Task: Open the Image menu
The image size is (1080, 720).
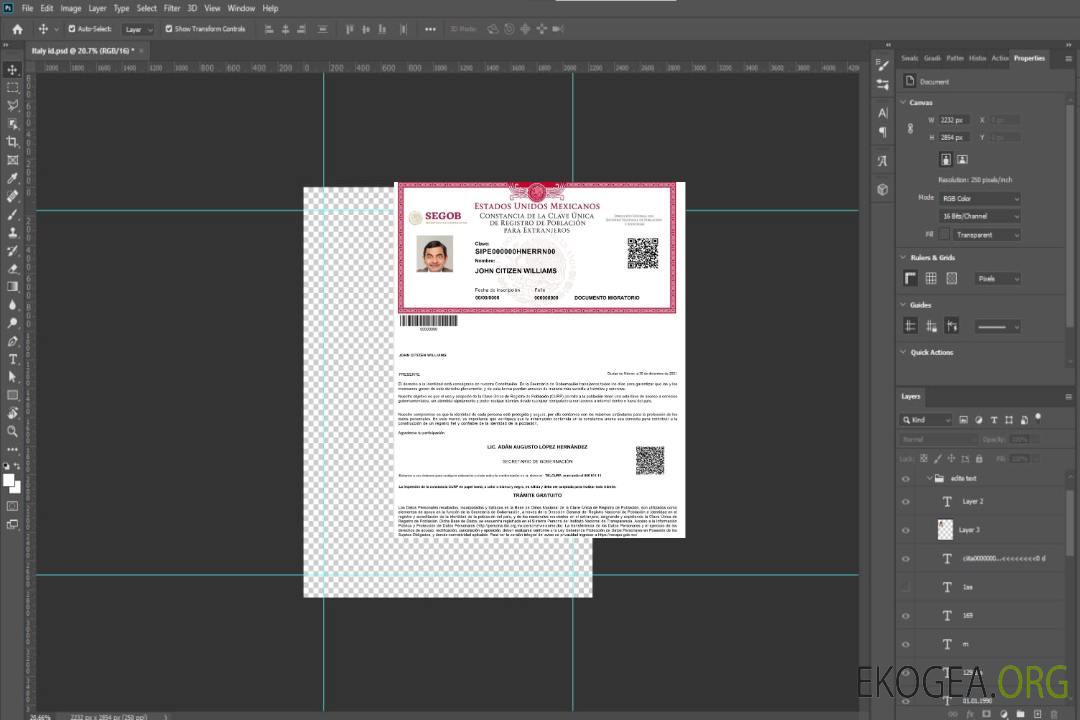Action: pos(71,8)
